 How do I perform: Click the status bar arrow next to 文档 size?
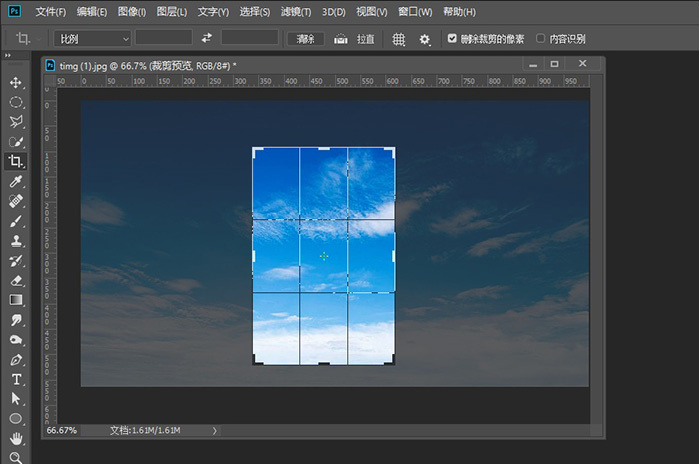[x=214, y=430]
